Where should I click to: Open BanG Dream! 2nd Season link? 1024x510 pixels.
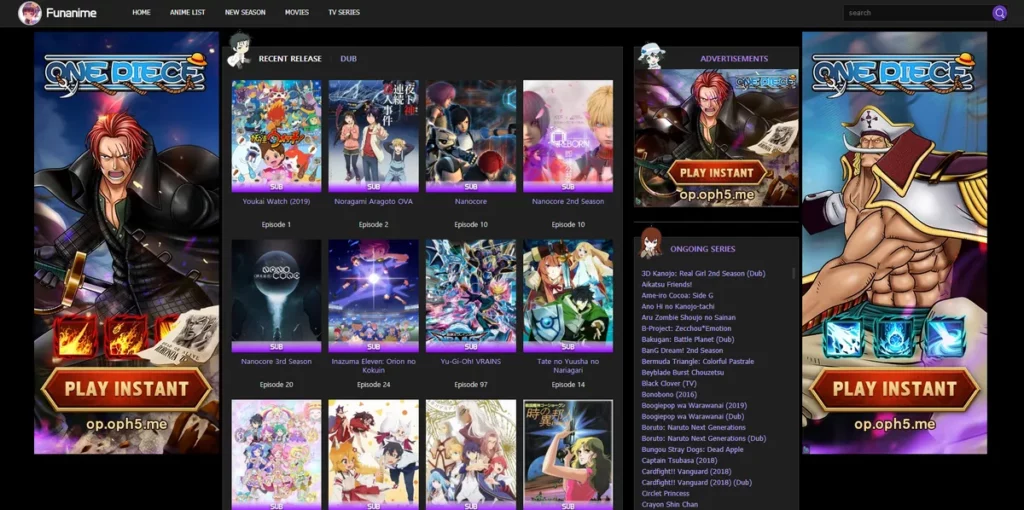tap(682, 351)
